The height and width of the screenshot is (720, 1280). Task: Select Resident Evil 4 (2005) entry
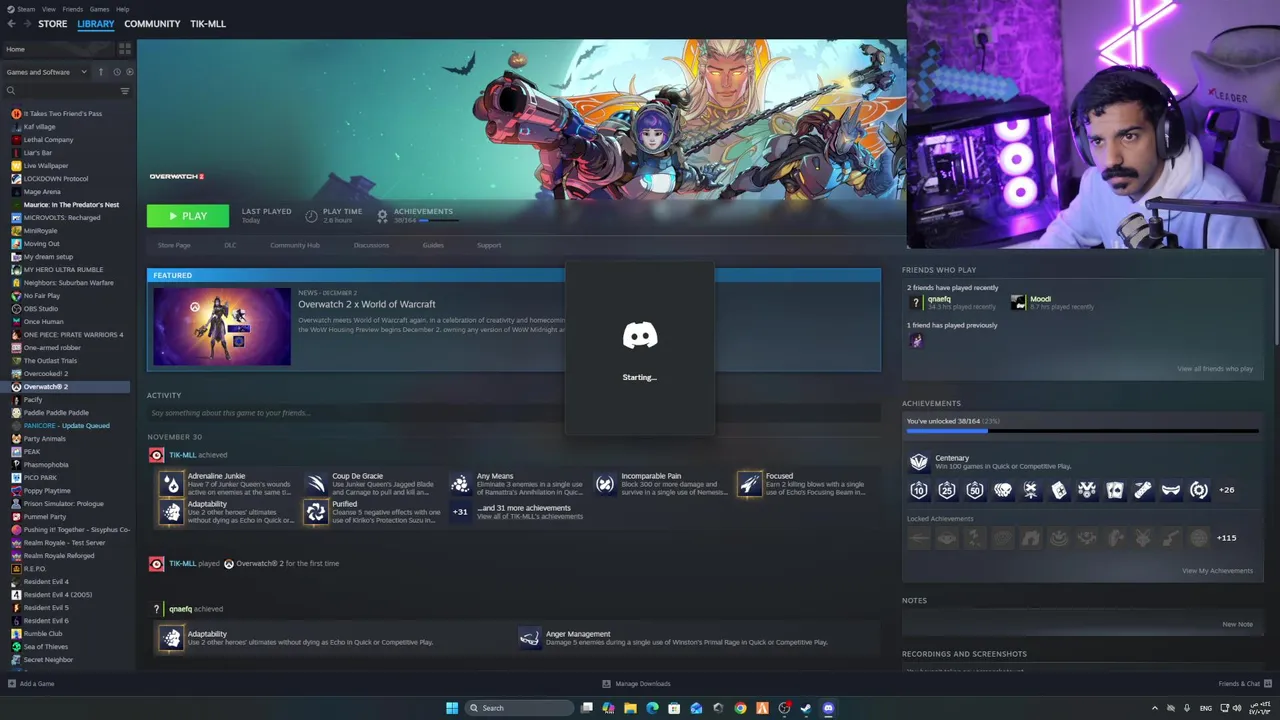point(57,594)
